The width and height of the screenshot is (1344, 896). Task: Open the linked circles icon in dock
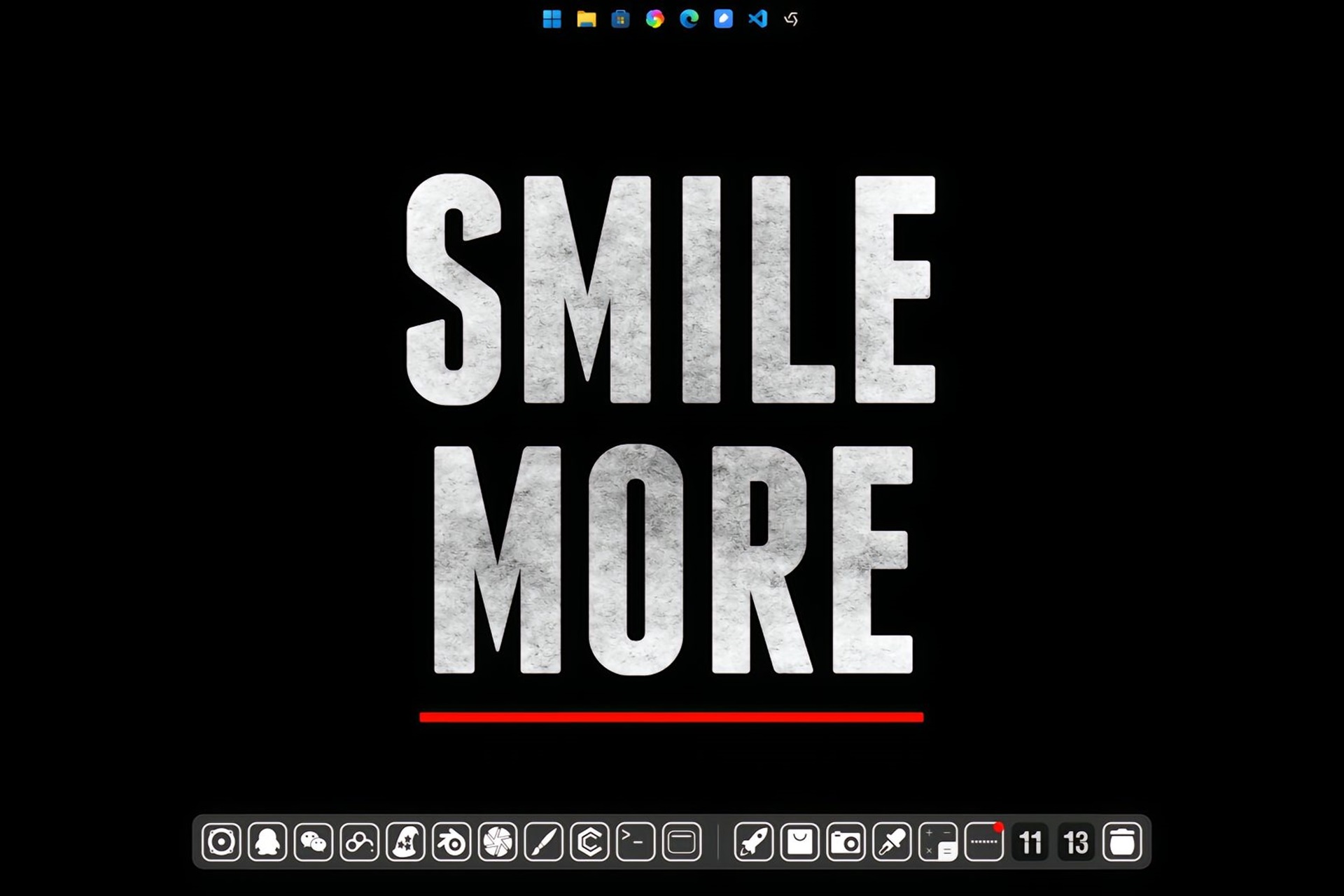point(359,841)
